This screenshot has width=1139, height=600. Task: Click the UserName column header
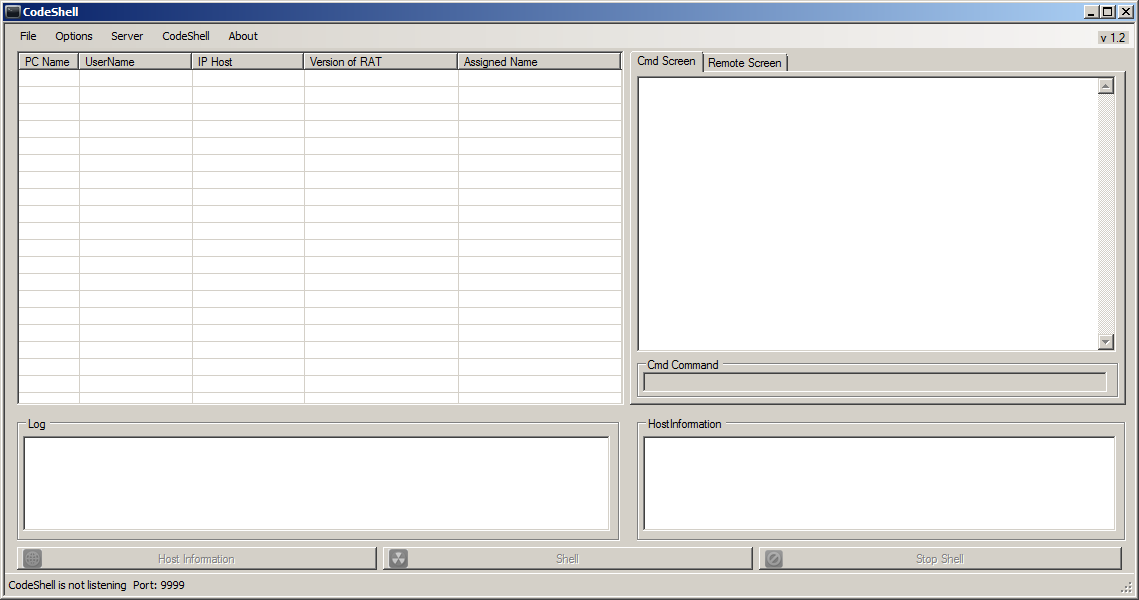tap(135, 62)
